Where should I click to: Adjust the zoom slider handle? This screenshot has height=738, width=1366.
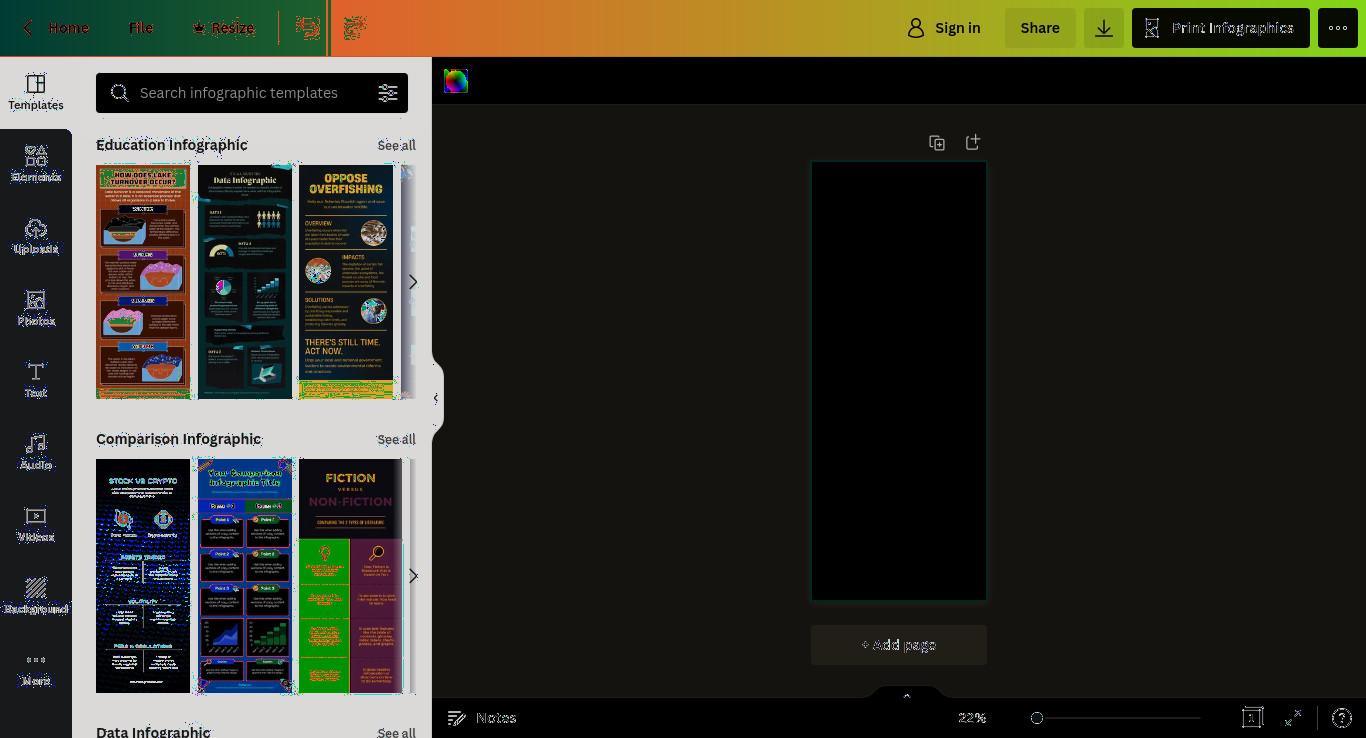(1037, 718)
